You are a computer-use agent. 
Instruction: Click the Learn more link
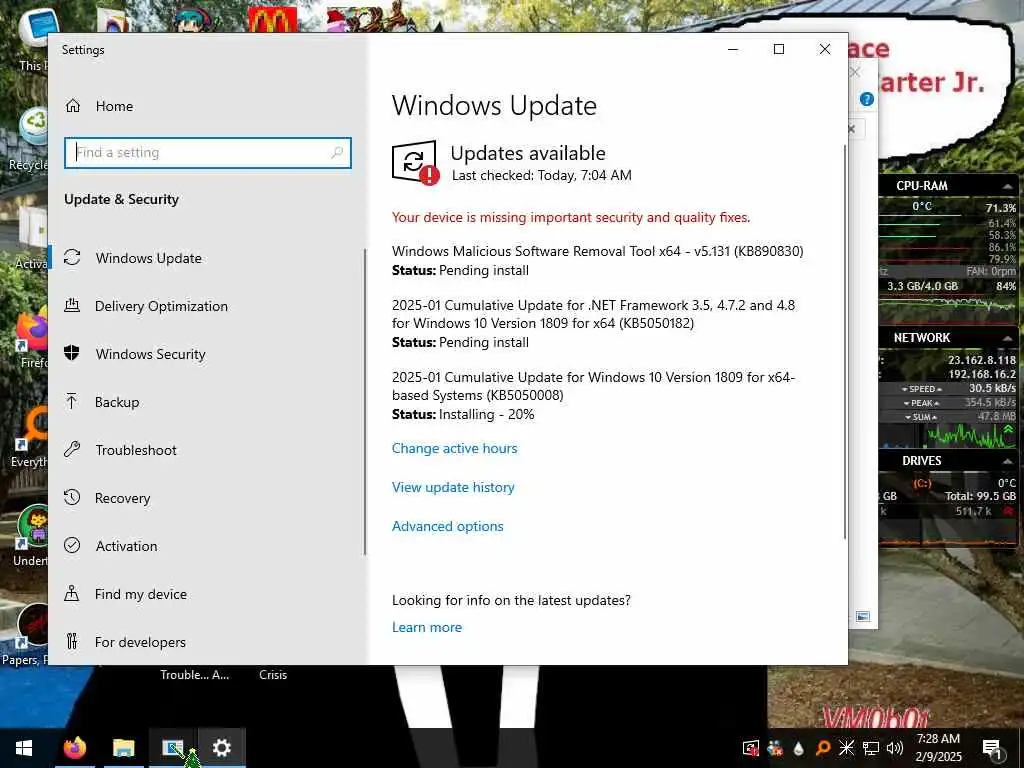[426, 627]
